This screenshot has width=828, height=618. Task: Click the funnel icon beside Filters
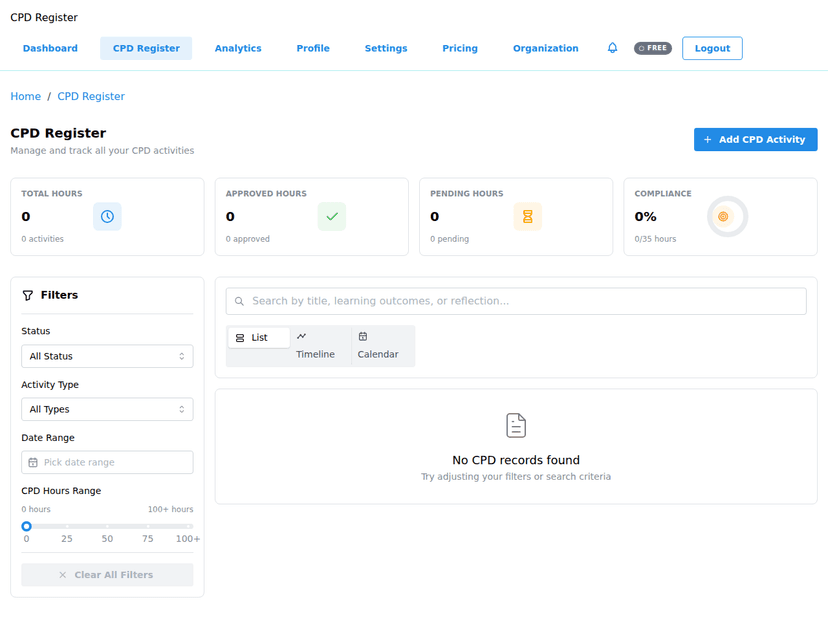click(x=28, y=296)
